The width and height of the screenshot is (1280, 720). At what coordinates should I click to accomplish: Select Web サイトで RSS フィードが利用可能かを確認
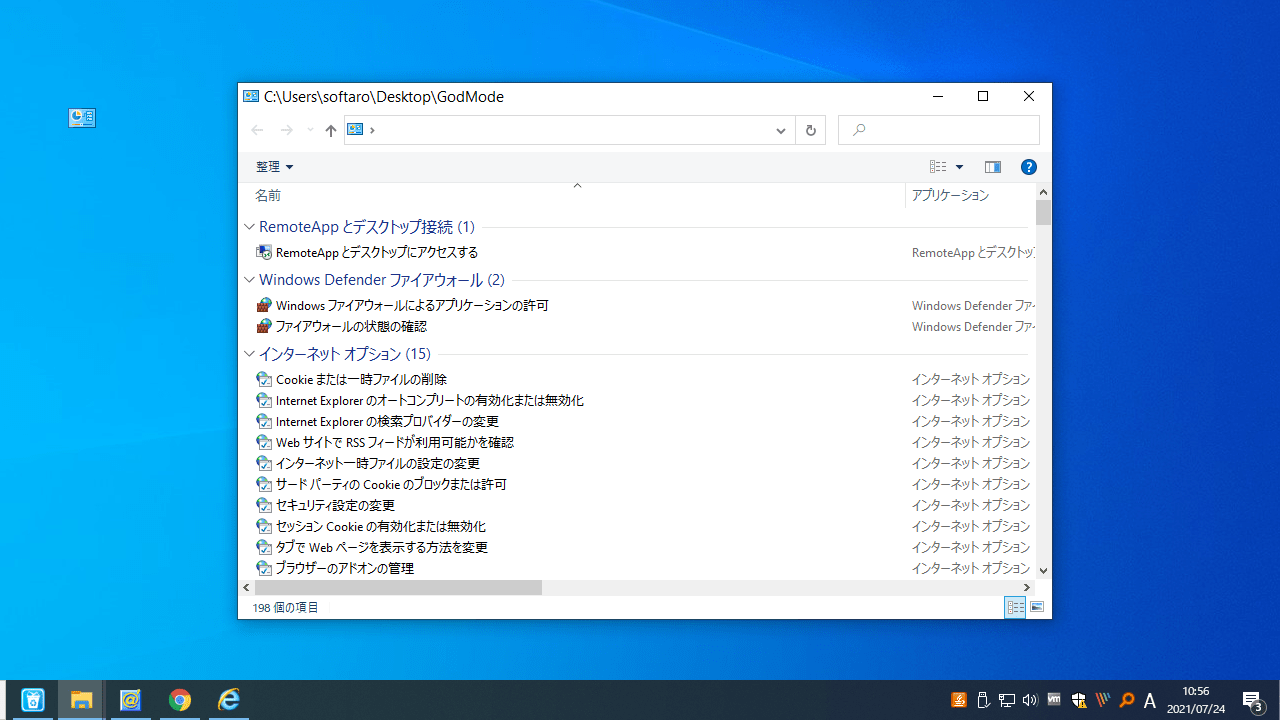click(395, 442)
